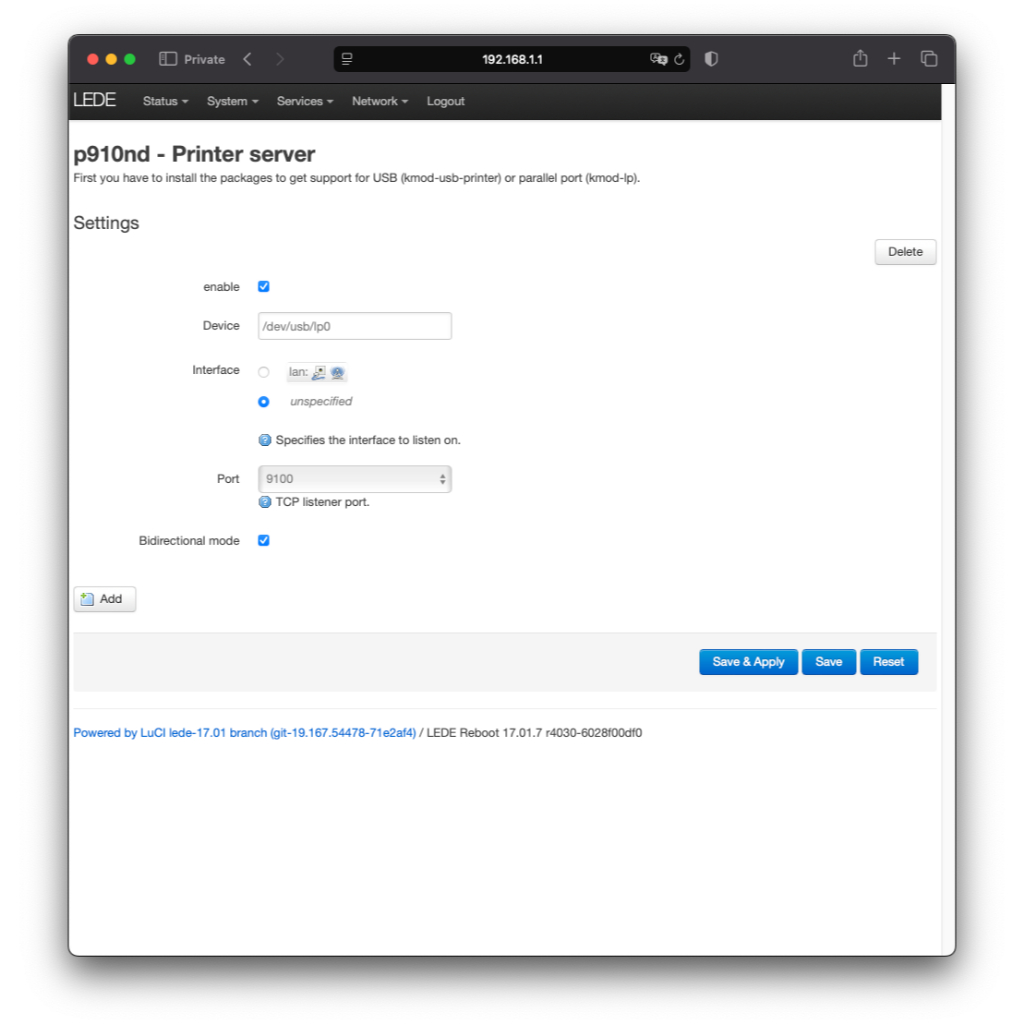This screenshot has height=1024, width=1024.
Task: Uncheck the enable checkbox
Action: coord(264,287)
